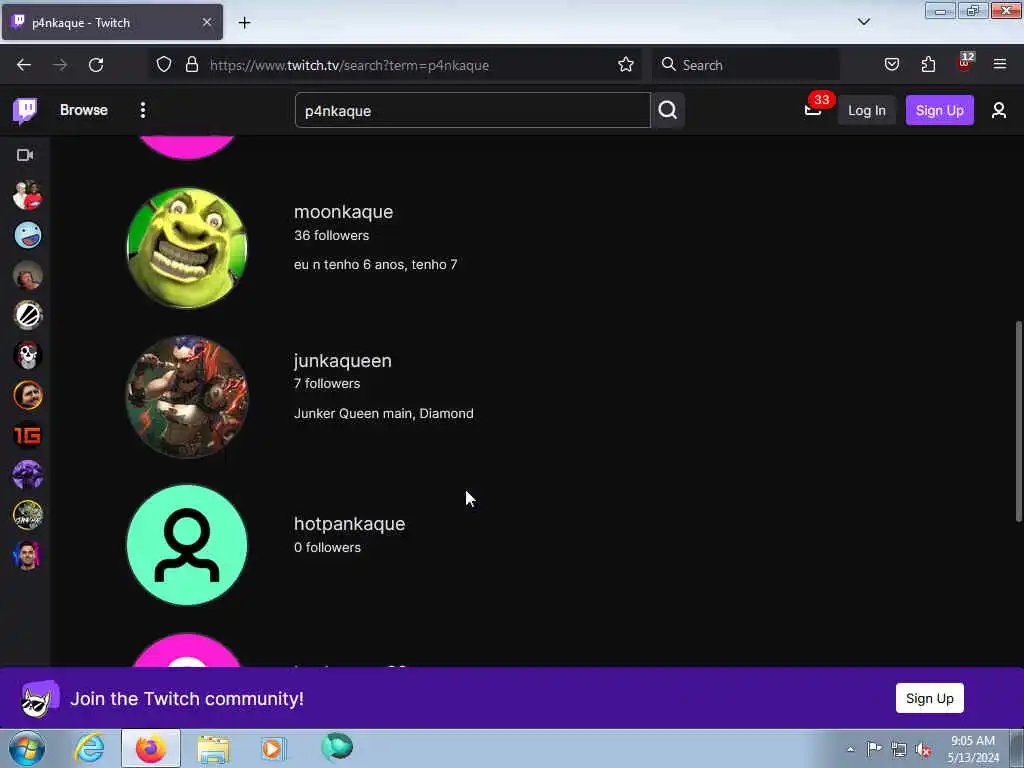Image resolution: width=1024 pixels, height=768 pixels.
Task: Open the purple creature avatar sidebar channel
Action: pos(27,475)
